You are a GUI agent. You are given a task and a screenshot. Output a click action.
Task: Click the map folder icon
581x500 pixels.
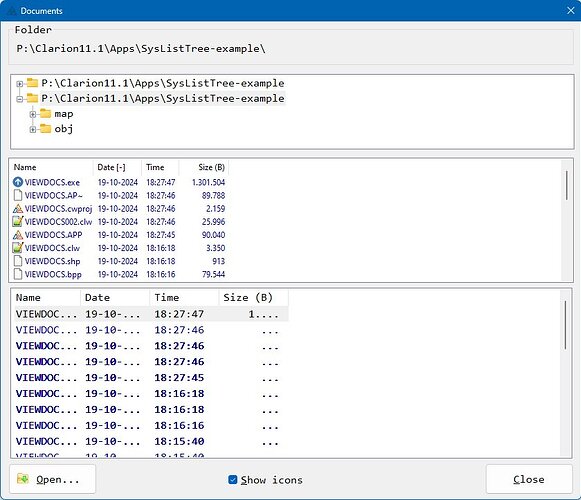45,113
